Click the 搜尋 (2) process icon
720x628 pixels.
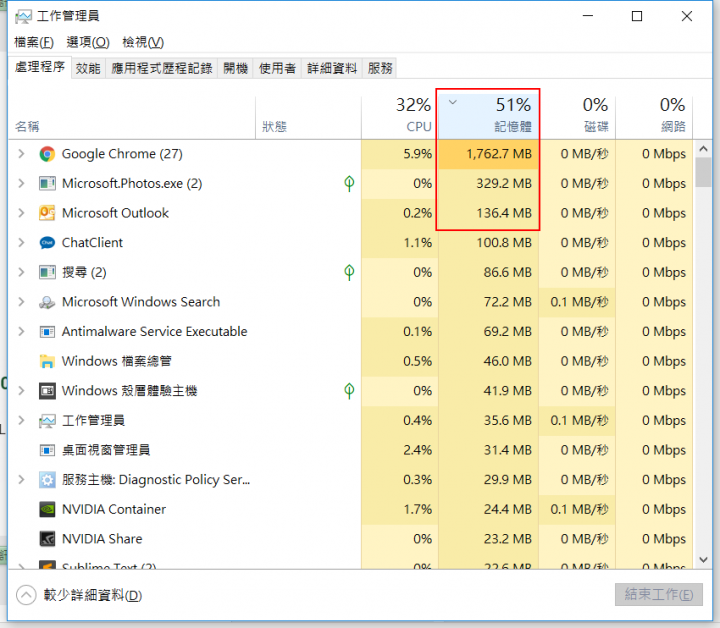tap(47, 272)
